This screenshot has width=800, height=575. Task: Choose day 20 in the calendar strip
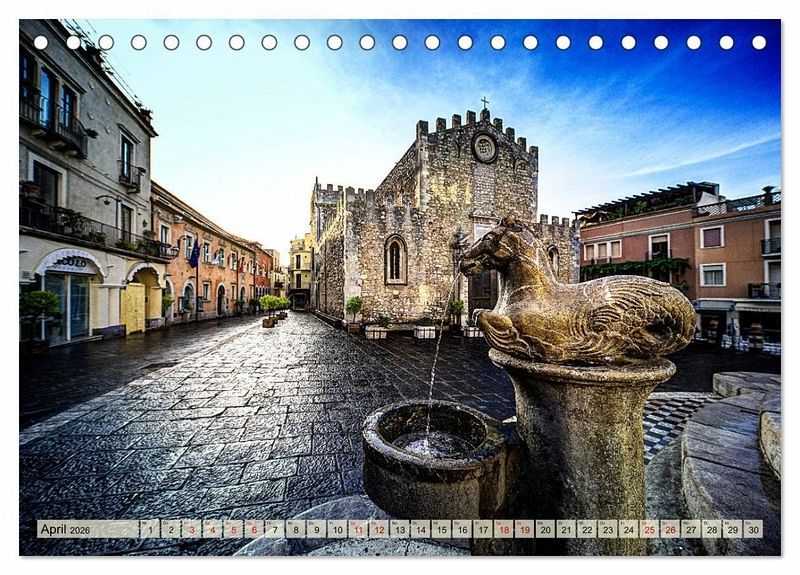[x=545, y=529]
